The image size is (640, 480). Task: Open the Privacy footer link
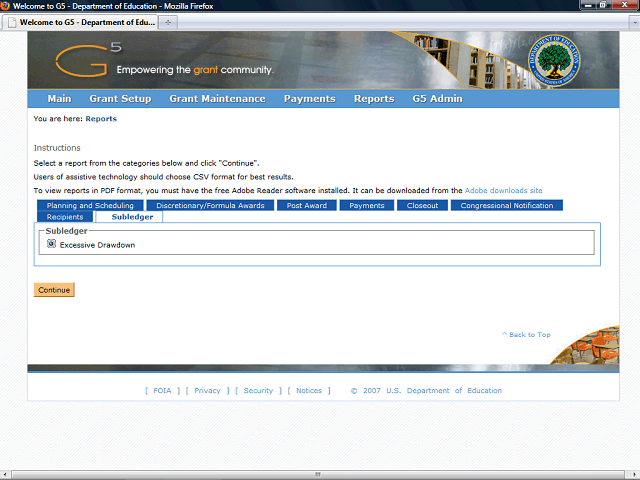pyautogui.click(x=207, y=391)
